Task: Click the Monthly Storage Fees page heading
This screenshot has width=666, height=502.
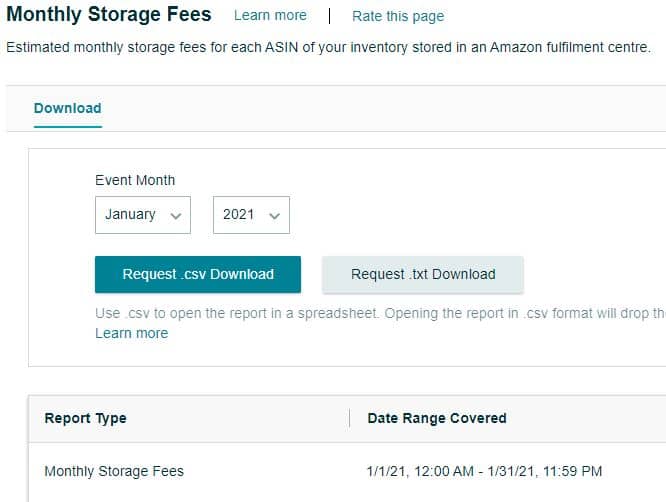Action: point(109,14)
